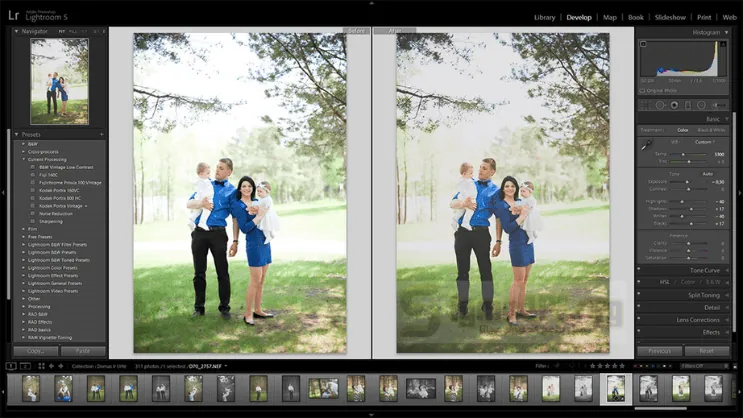Switch to the Book module
This screenshot has height=418, width=743.
[x=635, y=18]
